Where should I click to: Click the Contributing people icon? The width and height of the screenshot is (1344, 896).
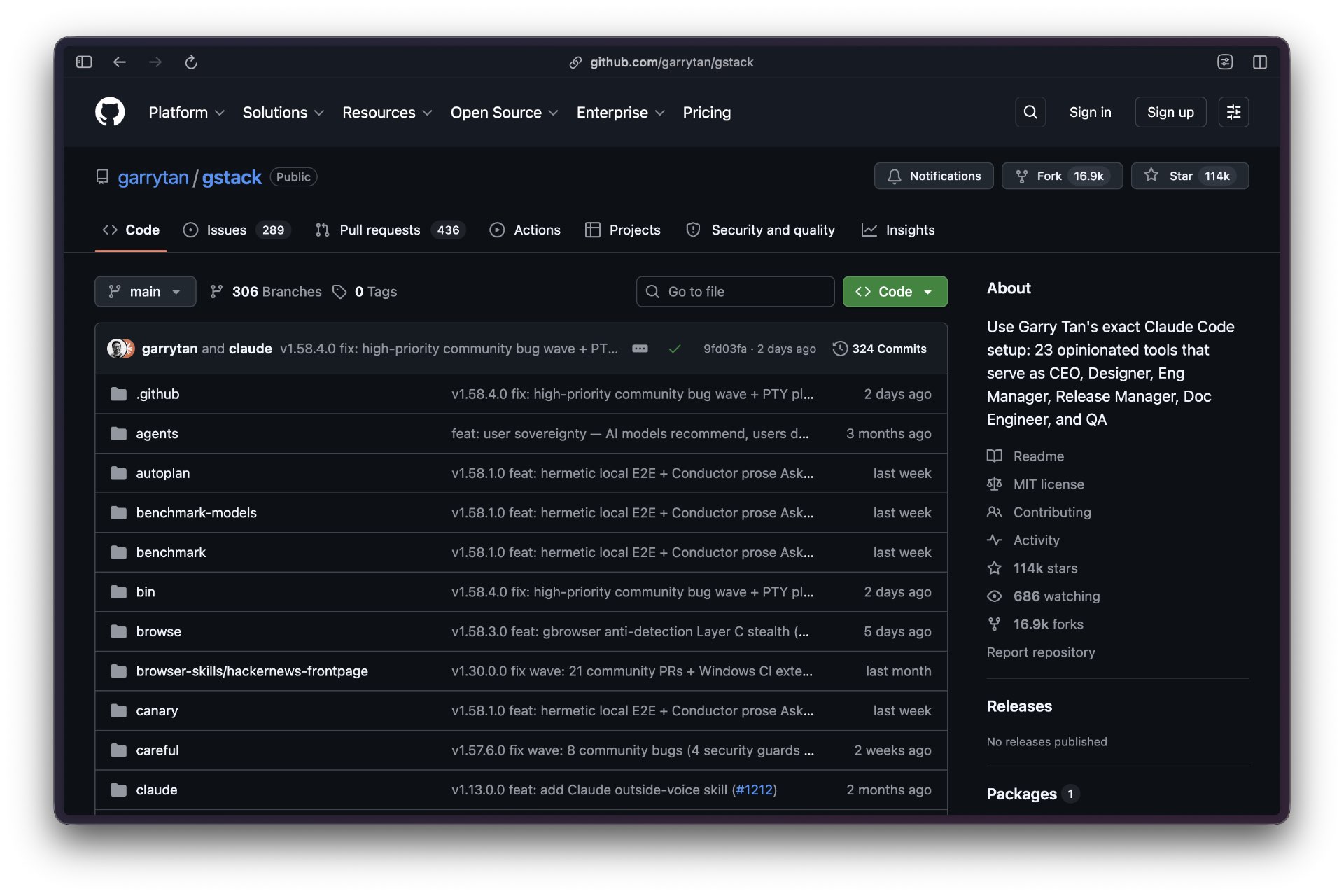click(995, 512)
